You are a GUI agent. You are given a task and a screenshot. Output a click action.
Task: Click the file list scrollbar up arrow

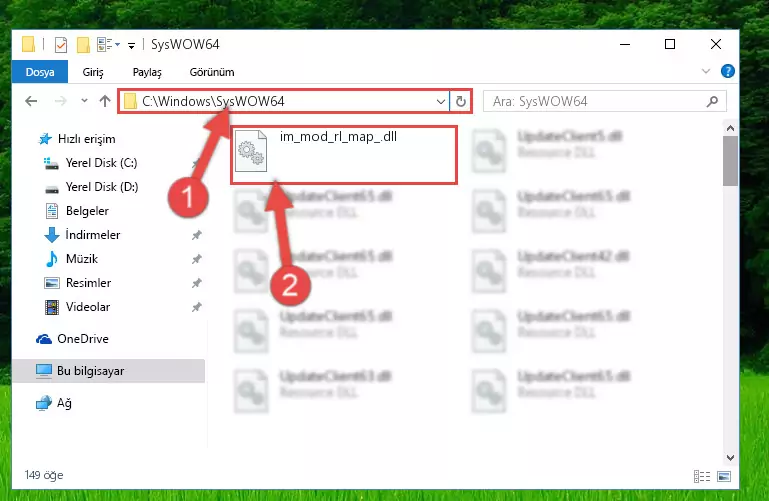pyautogui.click(x=730, y=128)
